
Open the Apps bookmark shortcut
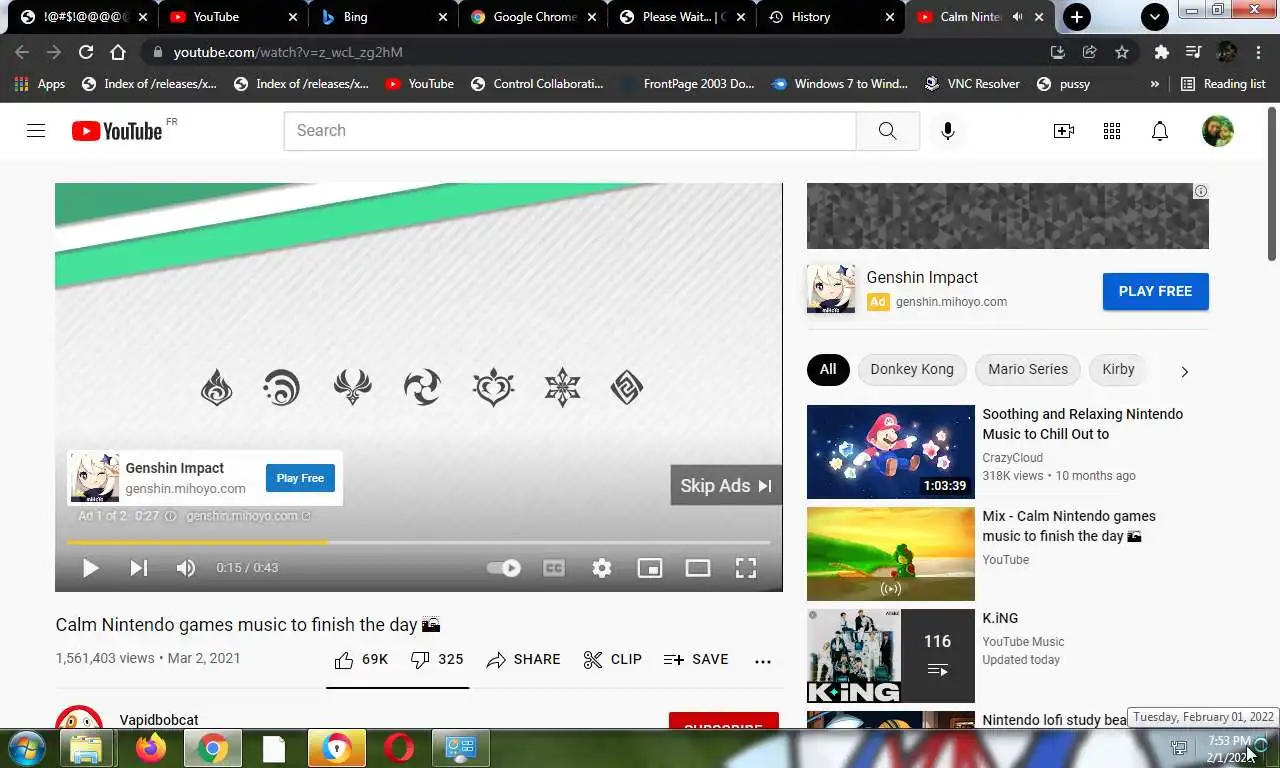coord(40,84)
